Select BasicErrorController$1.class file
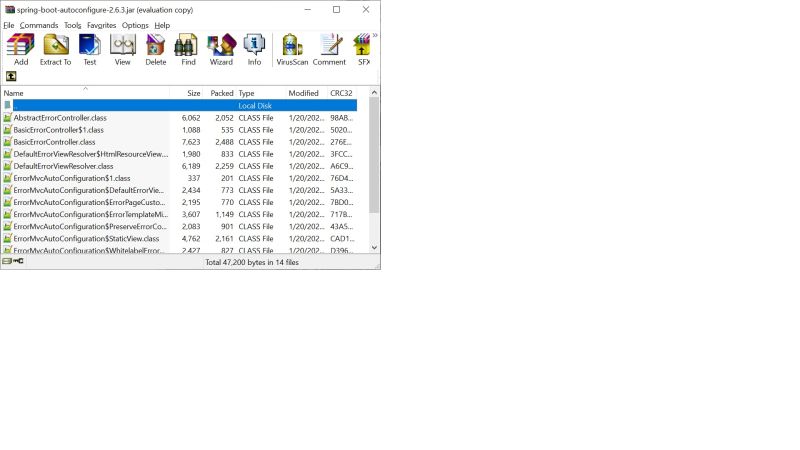 [x=180, y=130]
